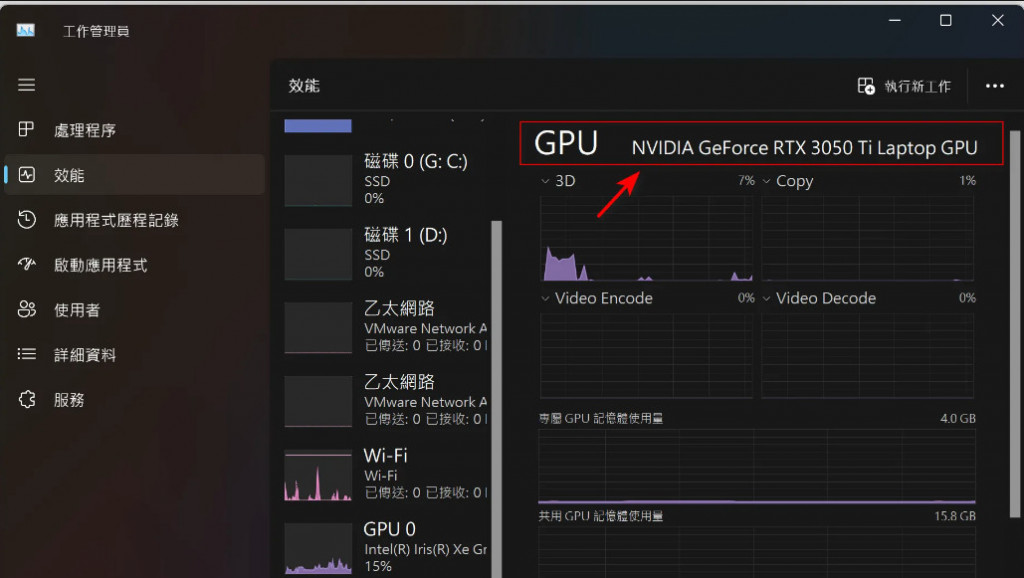The image size is (1024, 578).
Task: Click the 服務 puzzle-gear icon in the sidebar
Action: 27,399
